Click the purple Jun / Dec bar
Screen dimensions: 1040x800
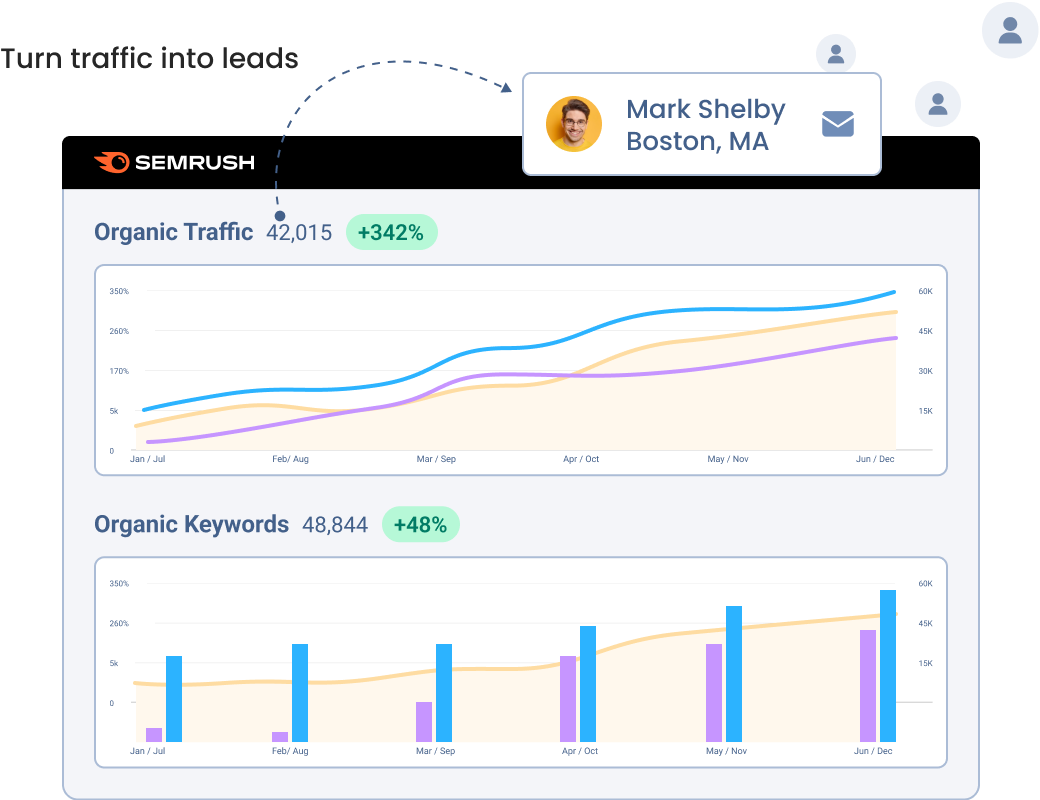(868, 685)
